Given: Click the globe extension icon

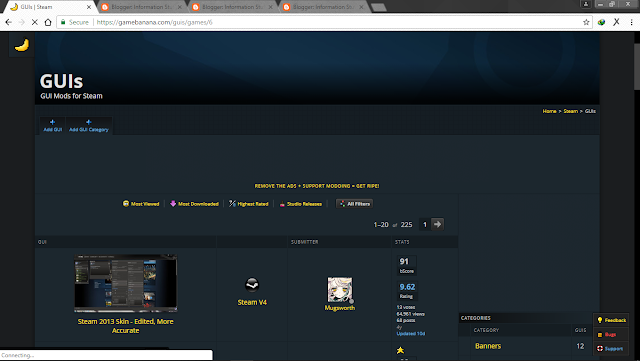Looking at the screenshot, I should coord(601,22).
